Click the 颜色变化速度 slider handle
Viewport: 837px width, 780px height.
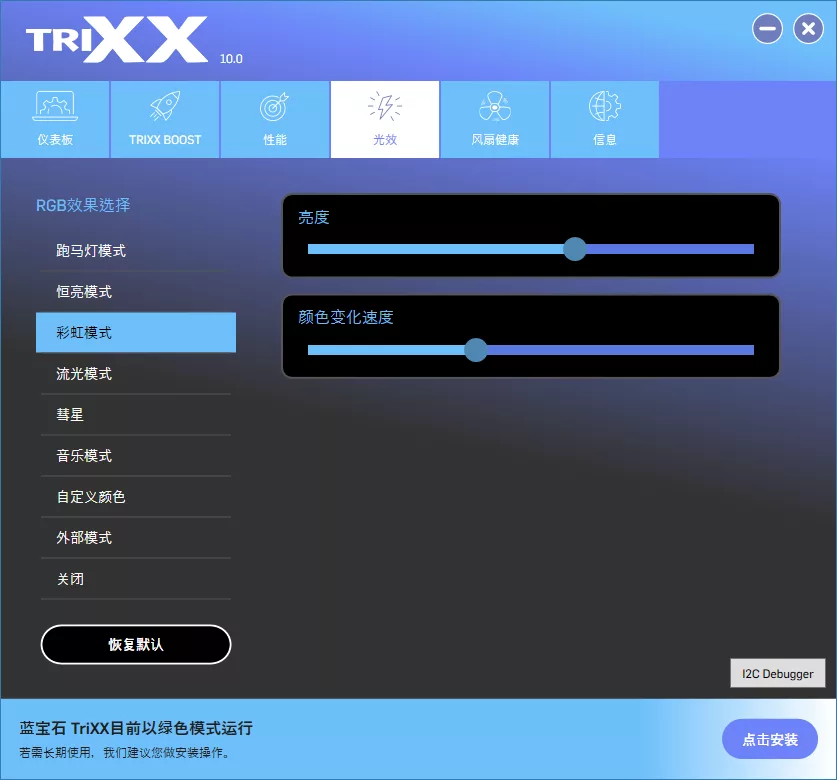tap(476, 350)
